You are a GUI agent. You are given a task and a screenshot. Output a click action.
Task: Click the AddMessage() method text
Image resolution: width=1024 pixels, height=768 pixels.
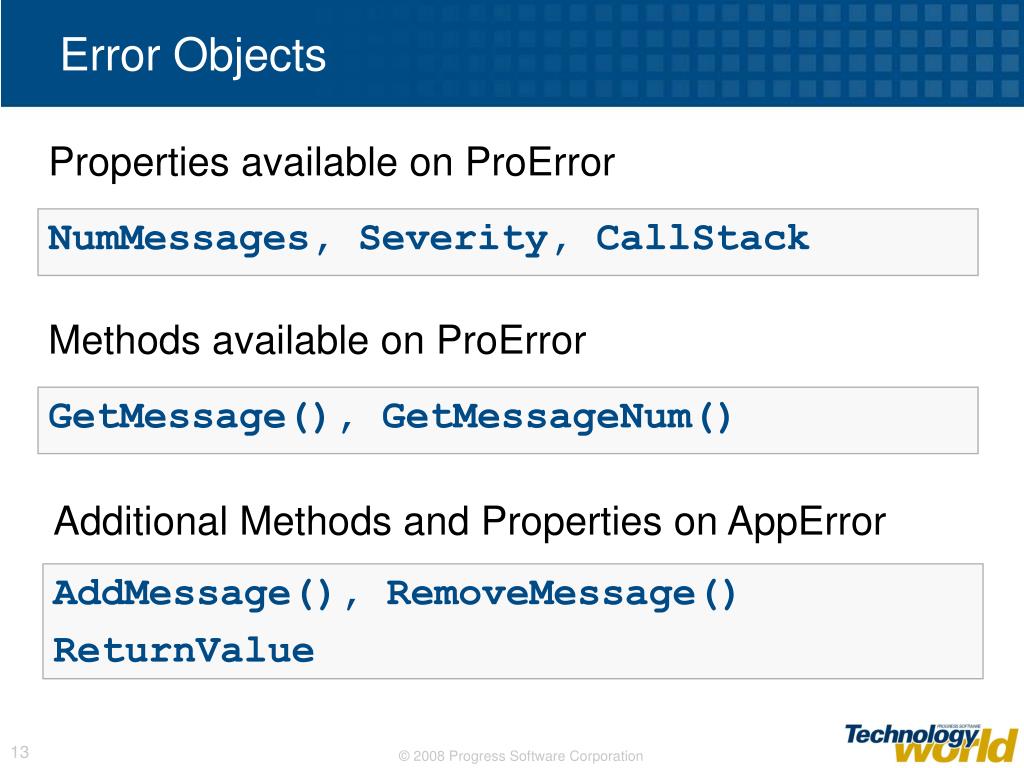(193, 594)
